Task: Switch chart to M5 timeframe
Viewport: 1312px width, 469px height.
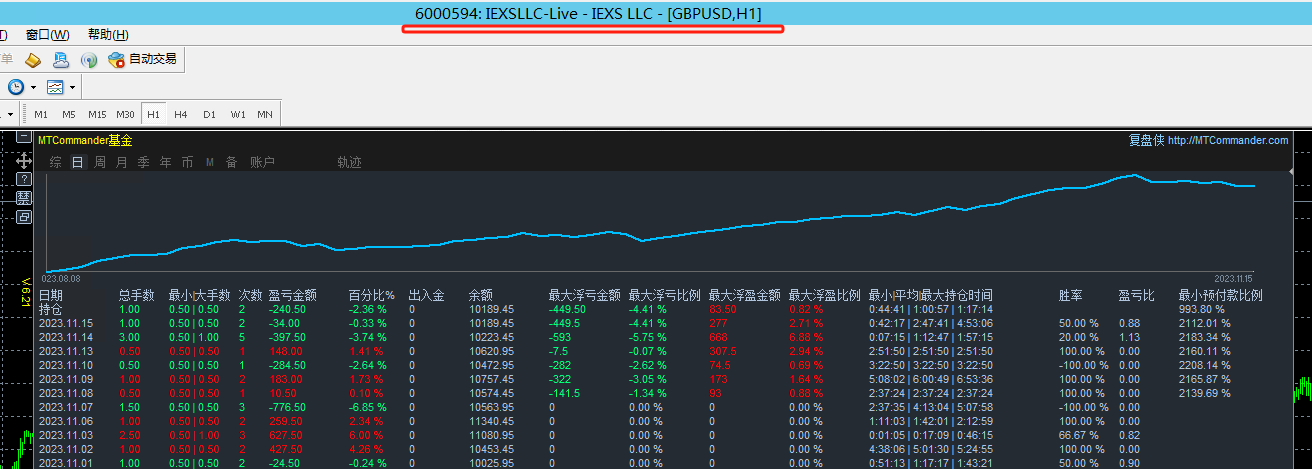Action: click(69, 114)
